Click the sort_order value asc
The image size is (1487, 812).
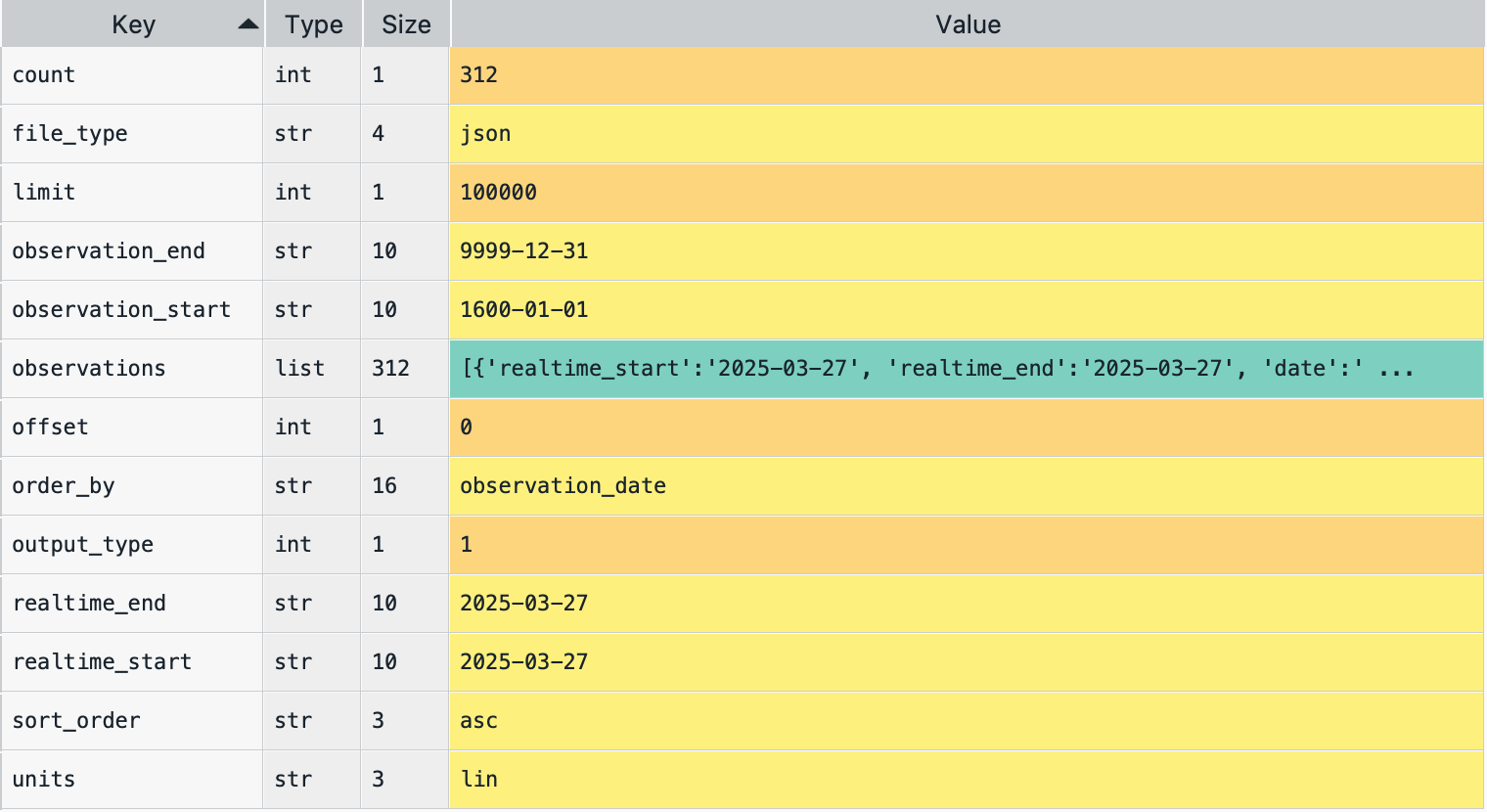(x=478, y=721)
